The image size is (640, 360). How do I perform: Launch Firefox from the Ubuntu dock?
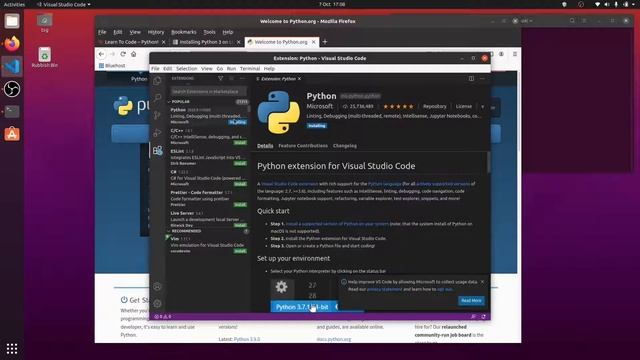(12, 43)
